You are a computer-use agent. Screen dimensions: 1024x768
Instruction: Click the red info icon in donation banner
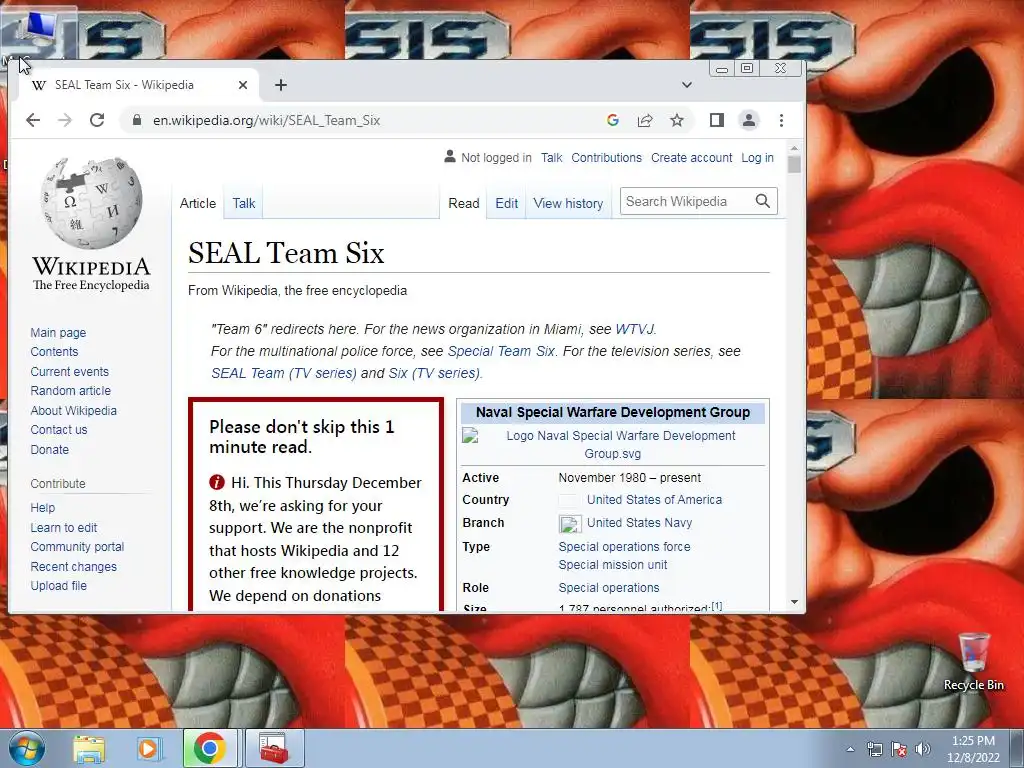(x=217, y=483)
